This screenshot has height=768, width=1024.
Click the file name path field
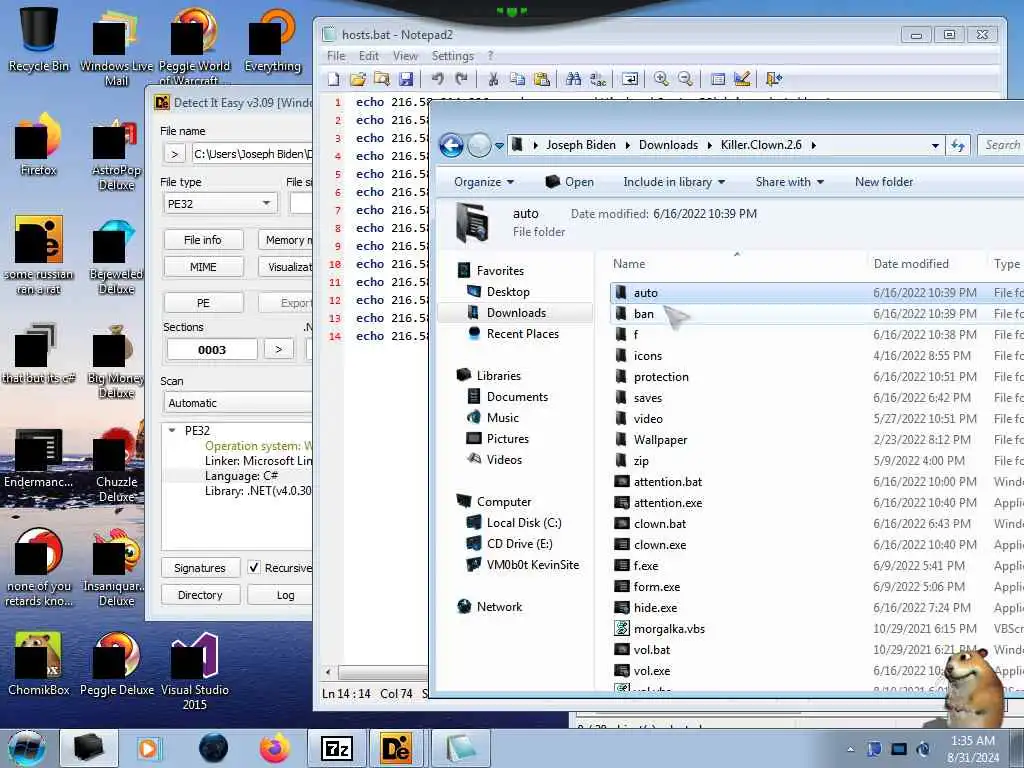coord(252,154)
